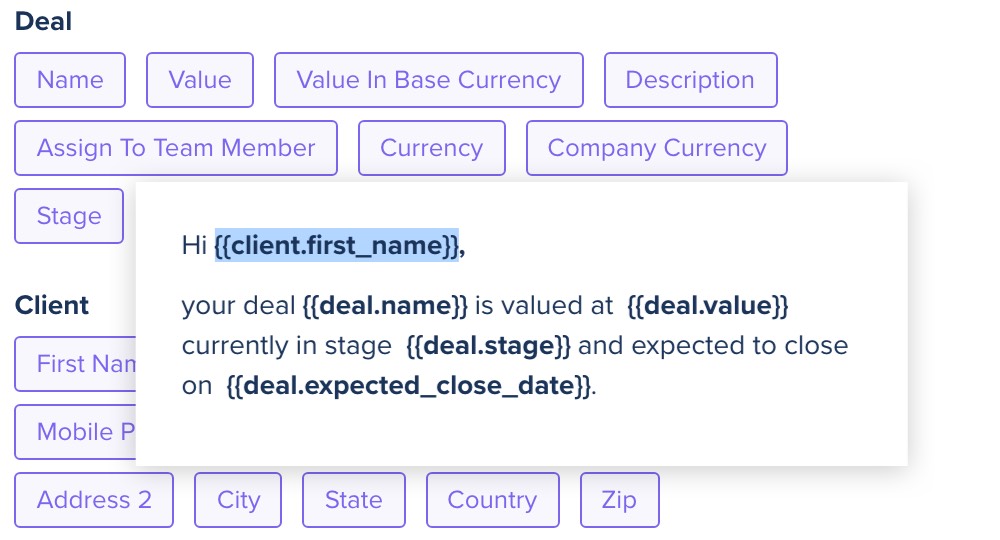This screenshot has width=1000, height=540.
Task: Select the deal.value placeholder text
Action: tap(708, 305)
